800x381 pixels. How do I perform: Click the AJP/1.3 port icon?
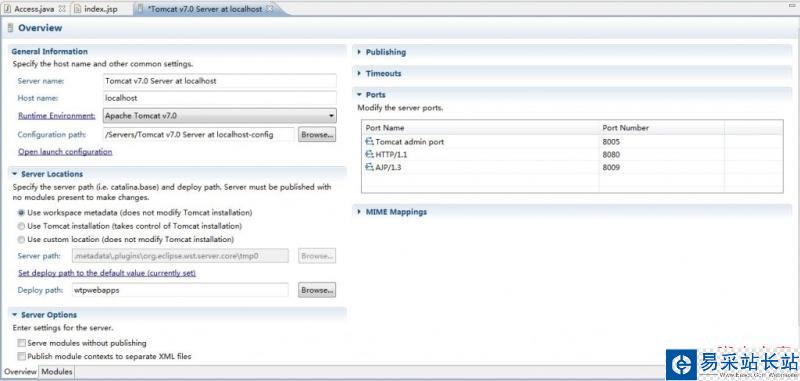[369, 167]
